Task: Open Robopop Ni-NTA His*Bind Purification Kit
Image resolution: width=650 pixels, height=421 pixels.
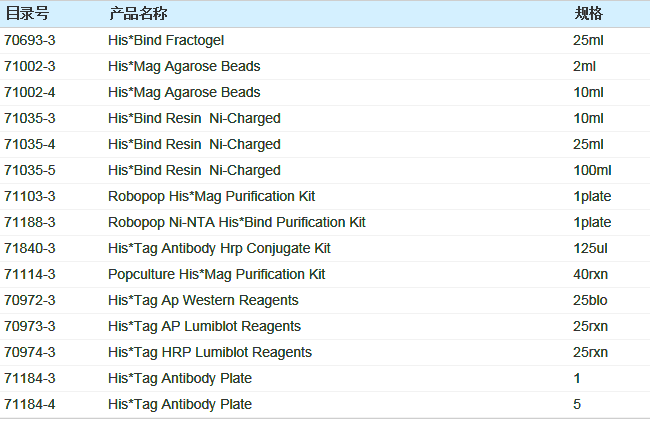Action: [x=237, y=223]
